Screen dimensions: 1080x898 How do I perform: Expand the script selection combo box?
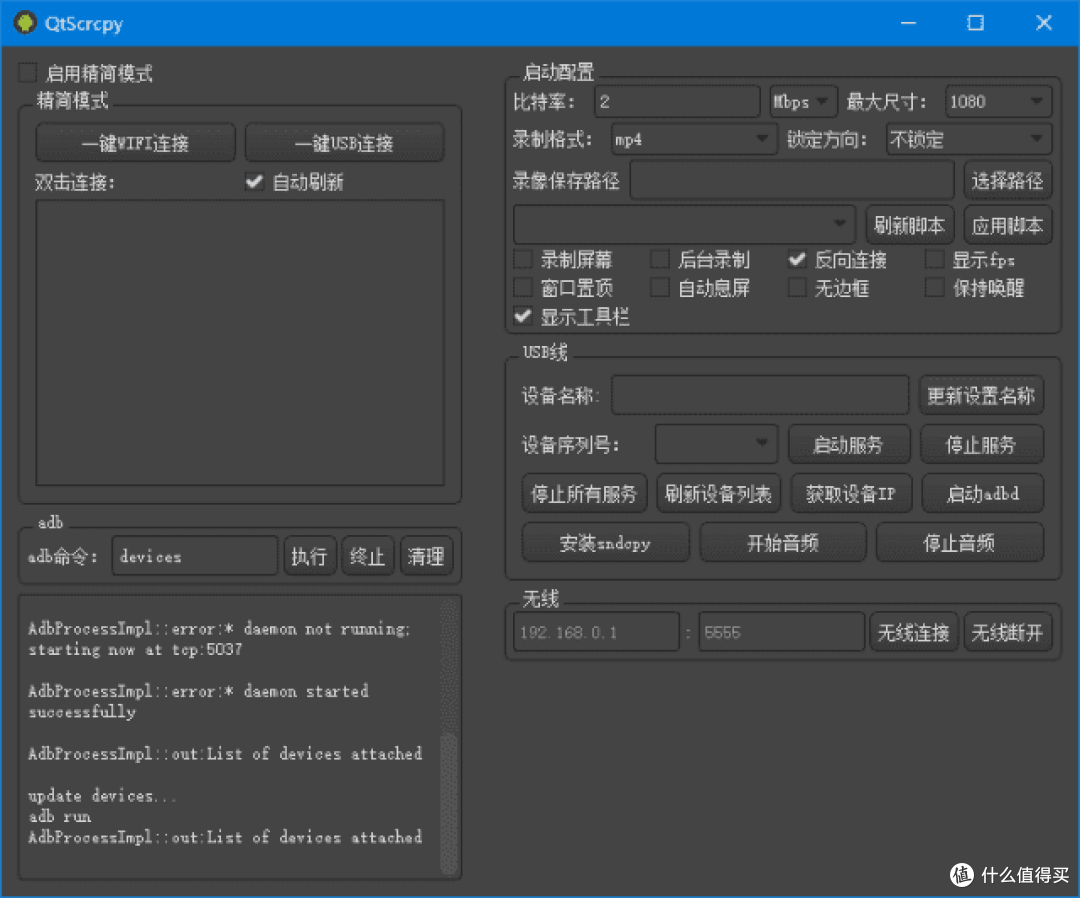click(684, 224)
